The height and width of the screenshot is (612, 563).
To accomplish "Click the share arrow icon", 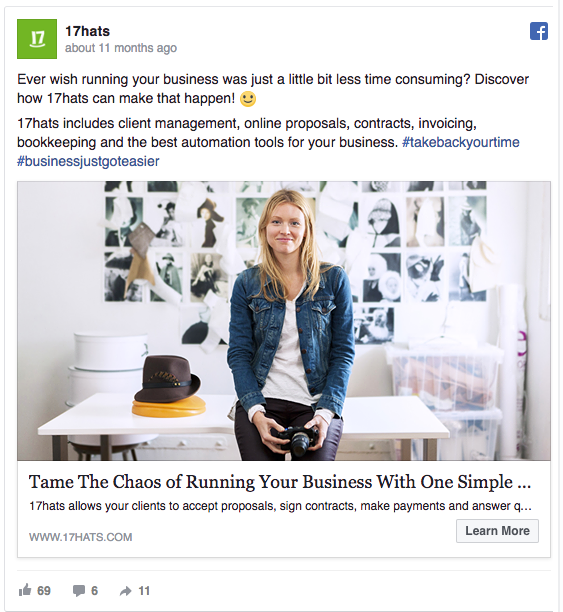I will (x=125, y=591).
